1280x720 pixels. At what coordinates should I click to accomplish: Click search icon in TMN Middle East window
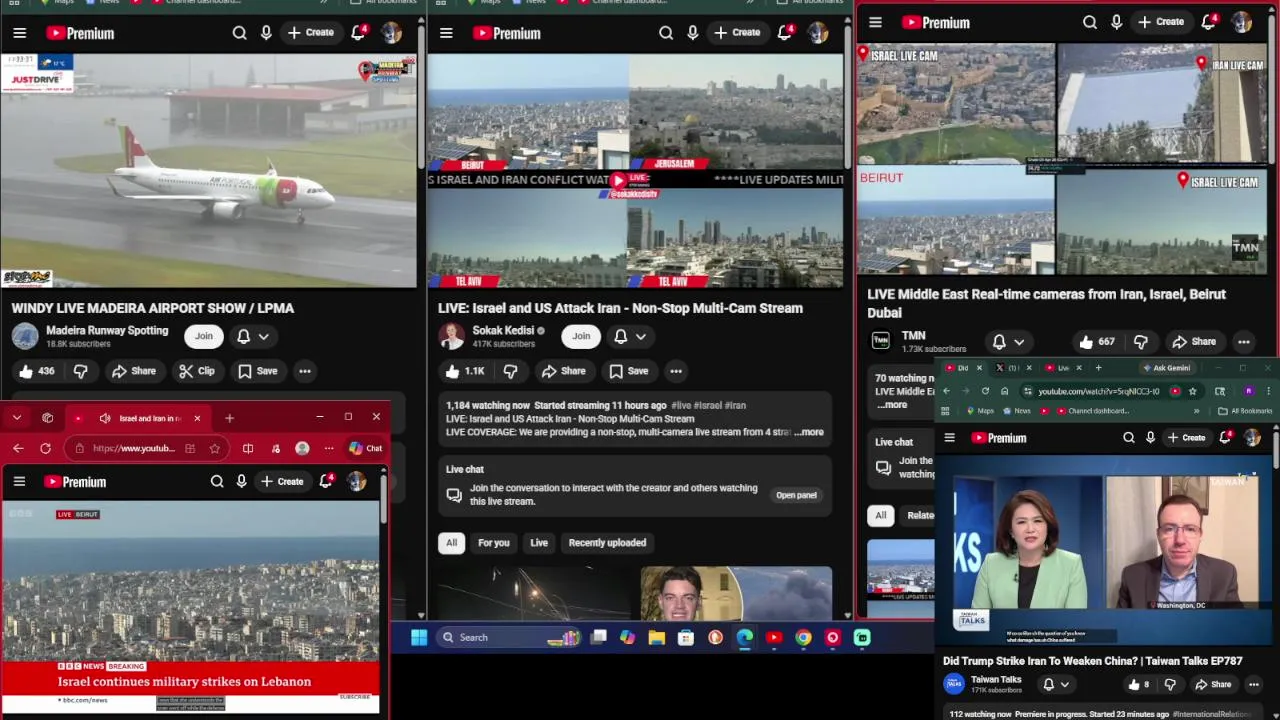[x=1090, y=22]
